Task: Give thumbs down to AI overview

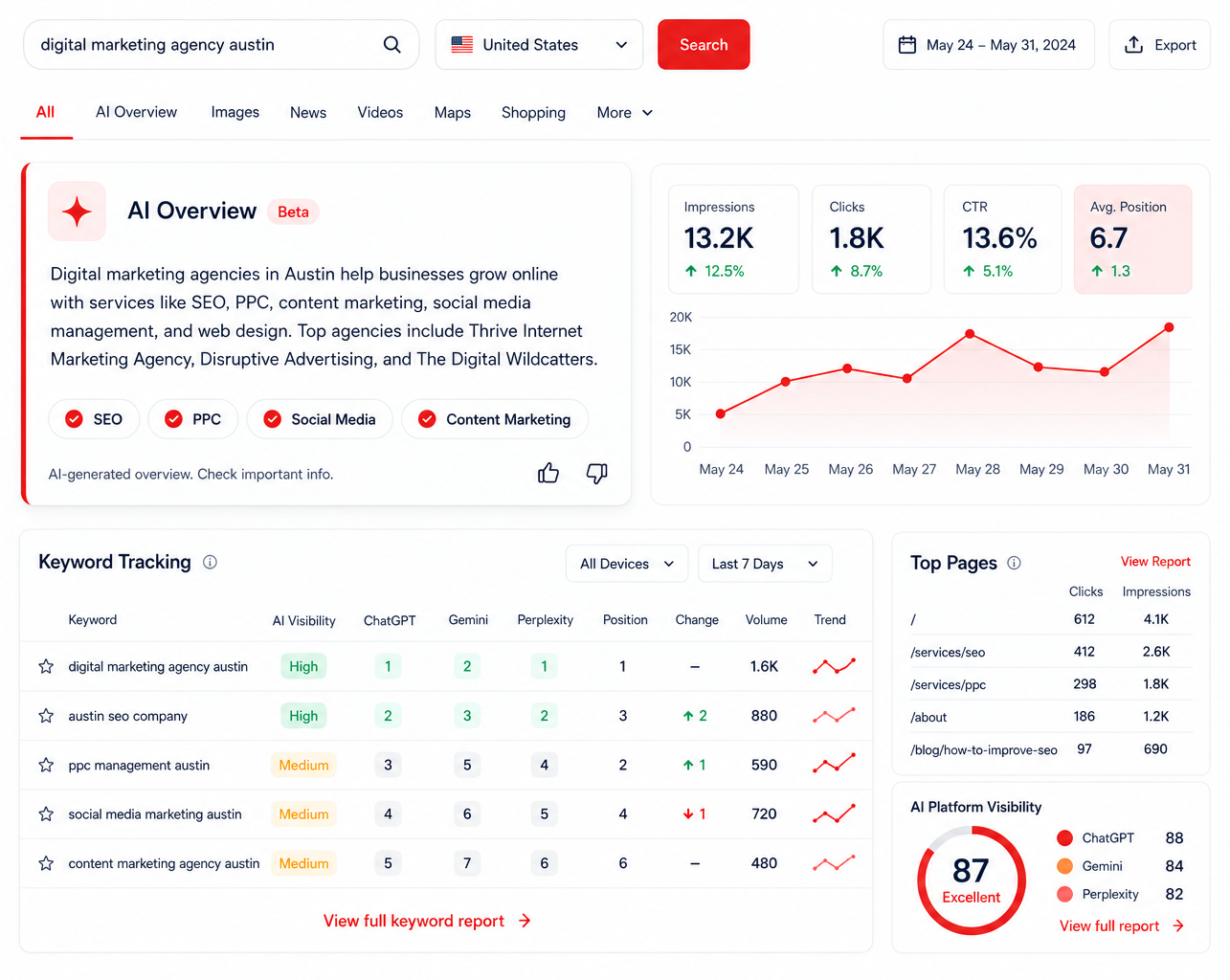Action: pos(597,473)
